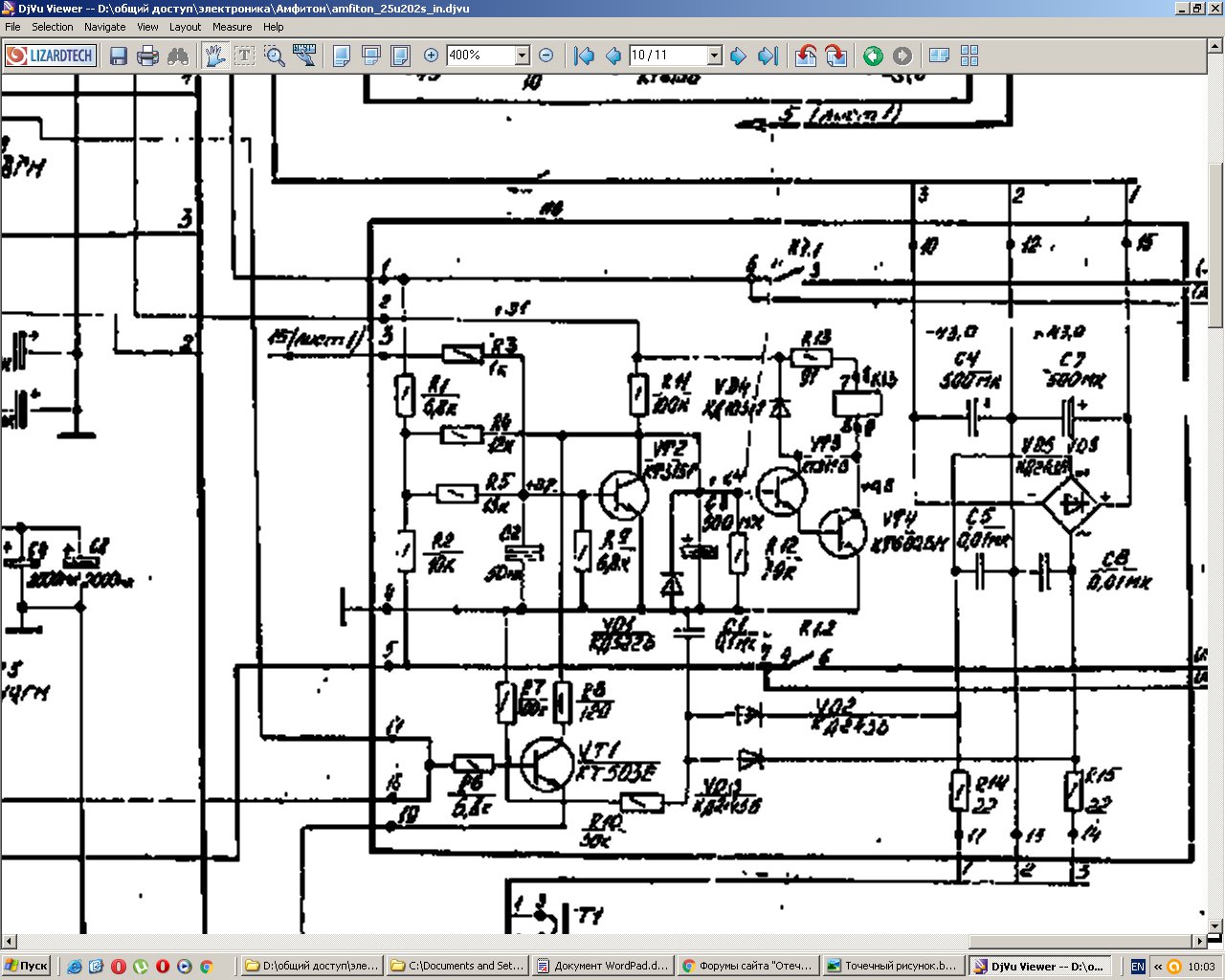Switch to Документ WordPad taskbar window
Screen dimensions: 1225x980
click(602, 966)
